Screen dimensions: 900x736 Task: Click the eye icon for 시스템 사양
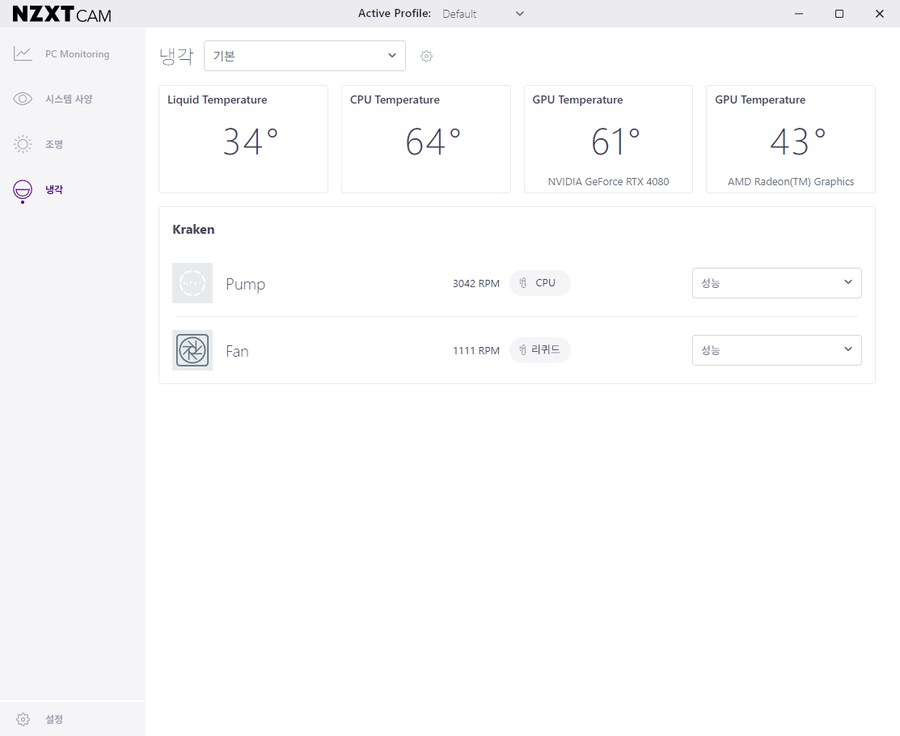pos(22,99)
